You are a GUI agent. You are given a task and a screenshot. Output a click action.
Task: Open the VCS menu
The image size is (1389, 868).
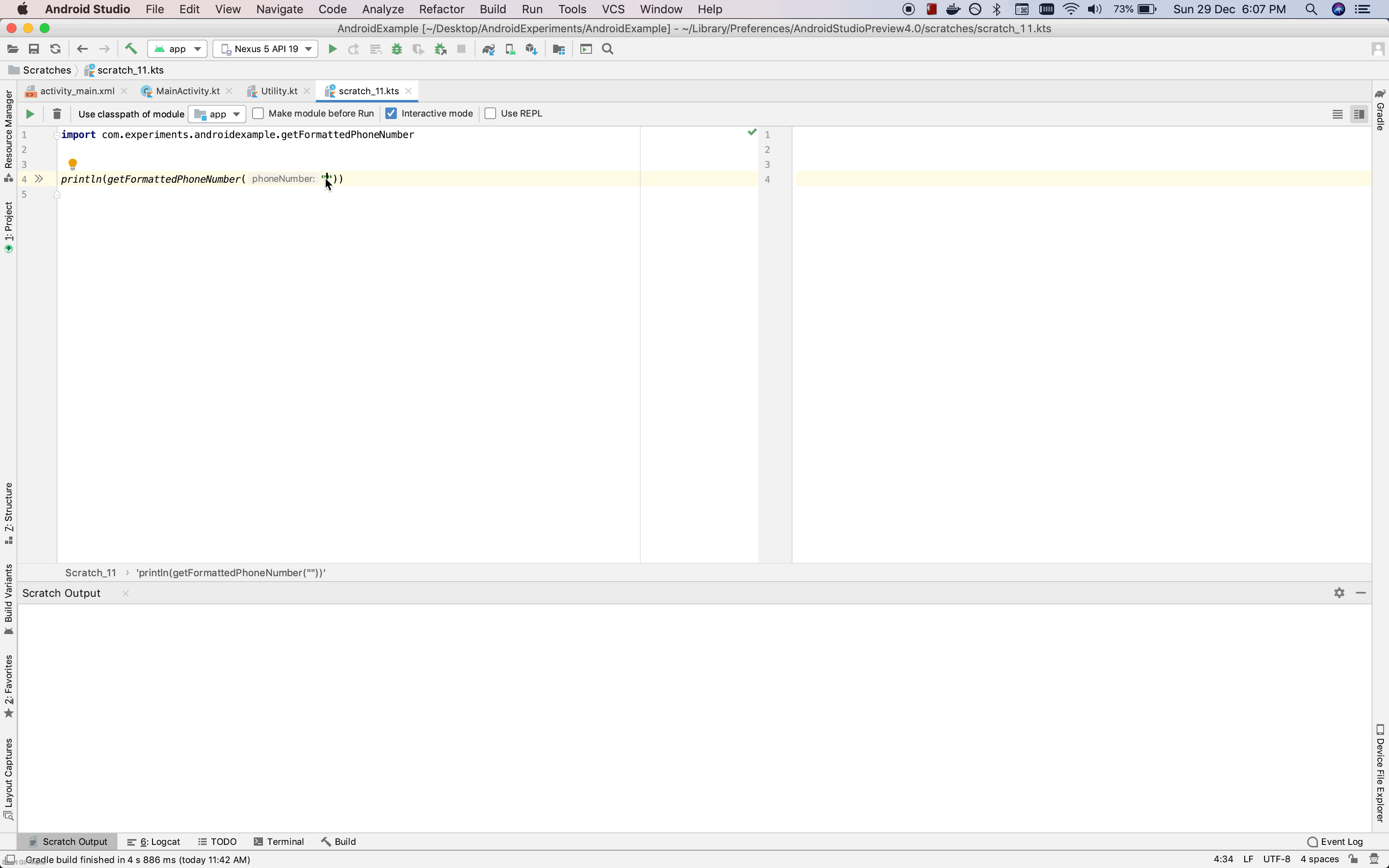point(613,9)
